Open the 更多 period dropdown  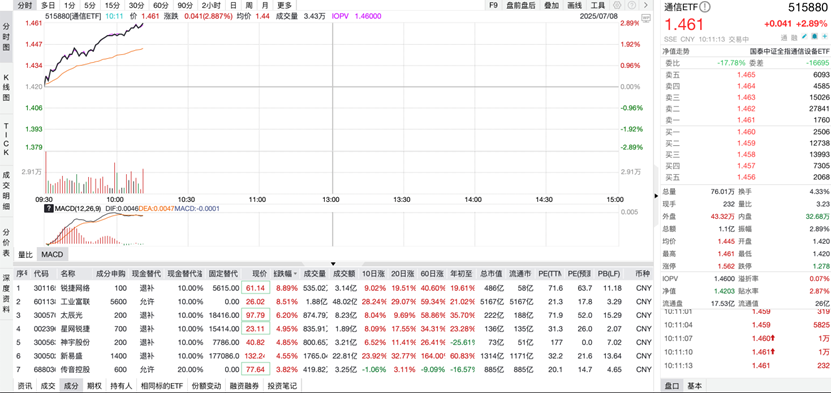pyautogui.click(x=285, y=5)
